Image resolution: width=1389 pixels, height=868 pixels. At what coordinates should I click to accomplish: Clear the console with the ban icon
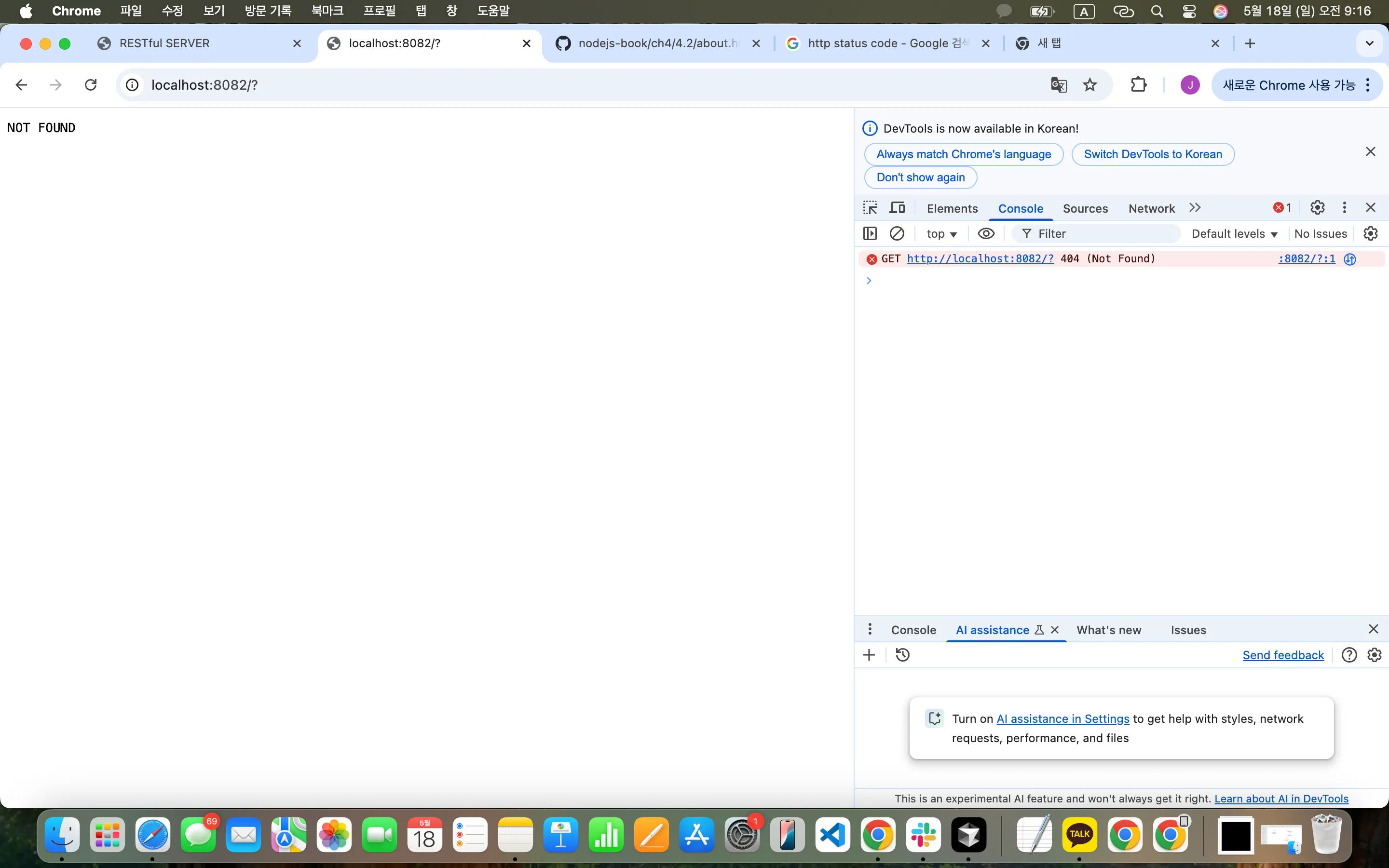pos(897,234)
